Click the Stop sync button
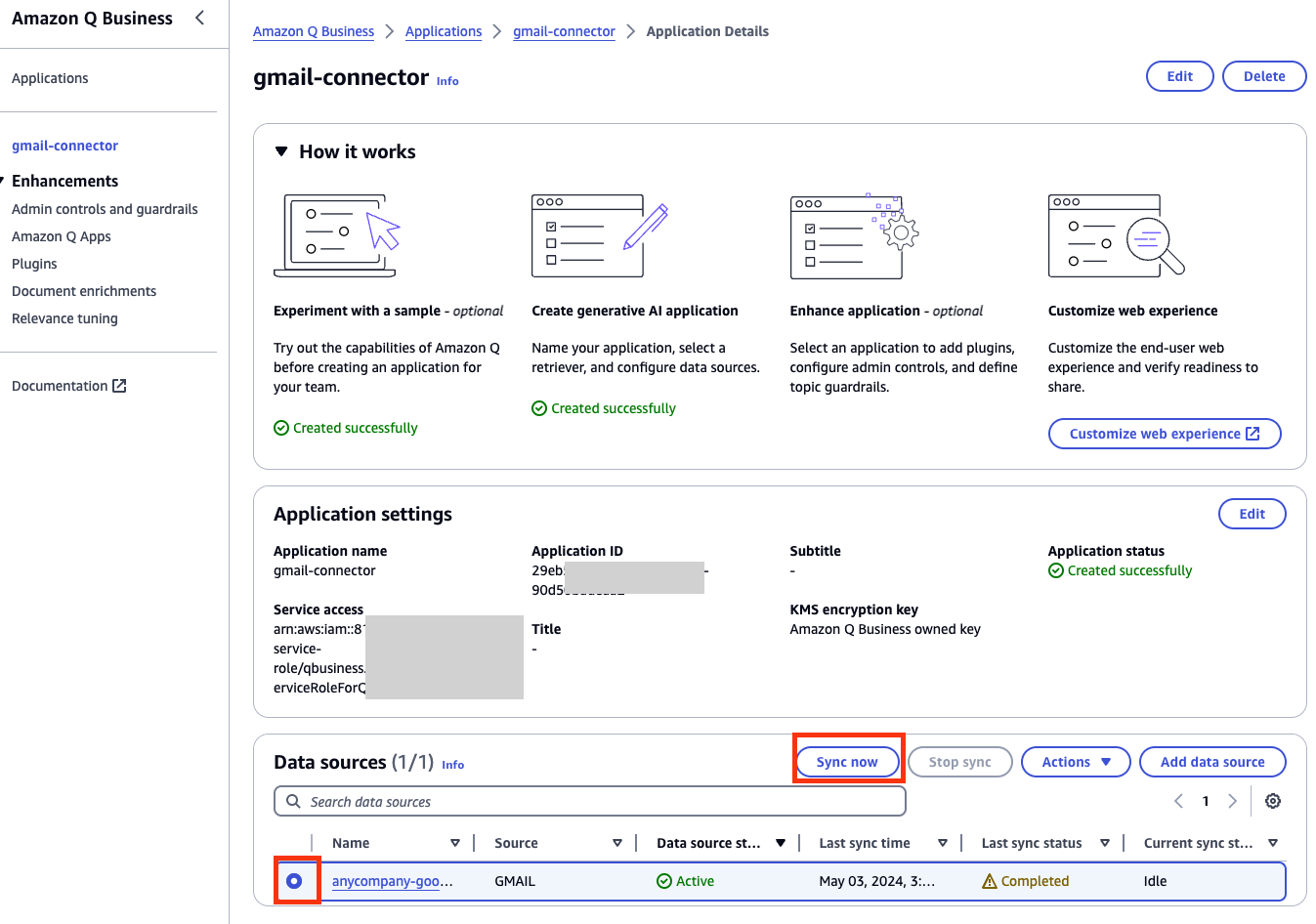The height and width of the screenshot is (924, 1316). tap(960, 762)
